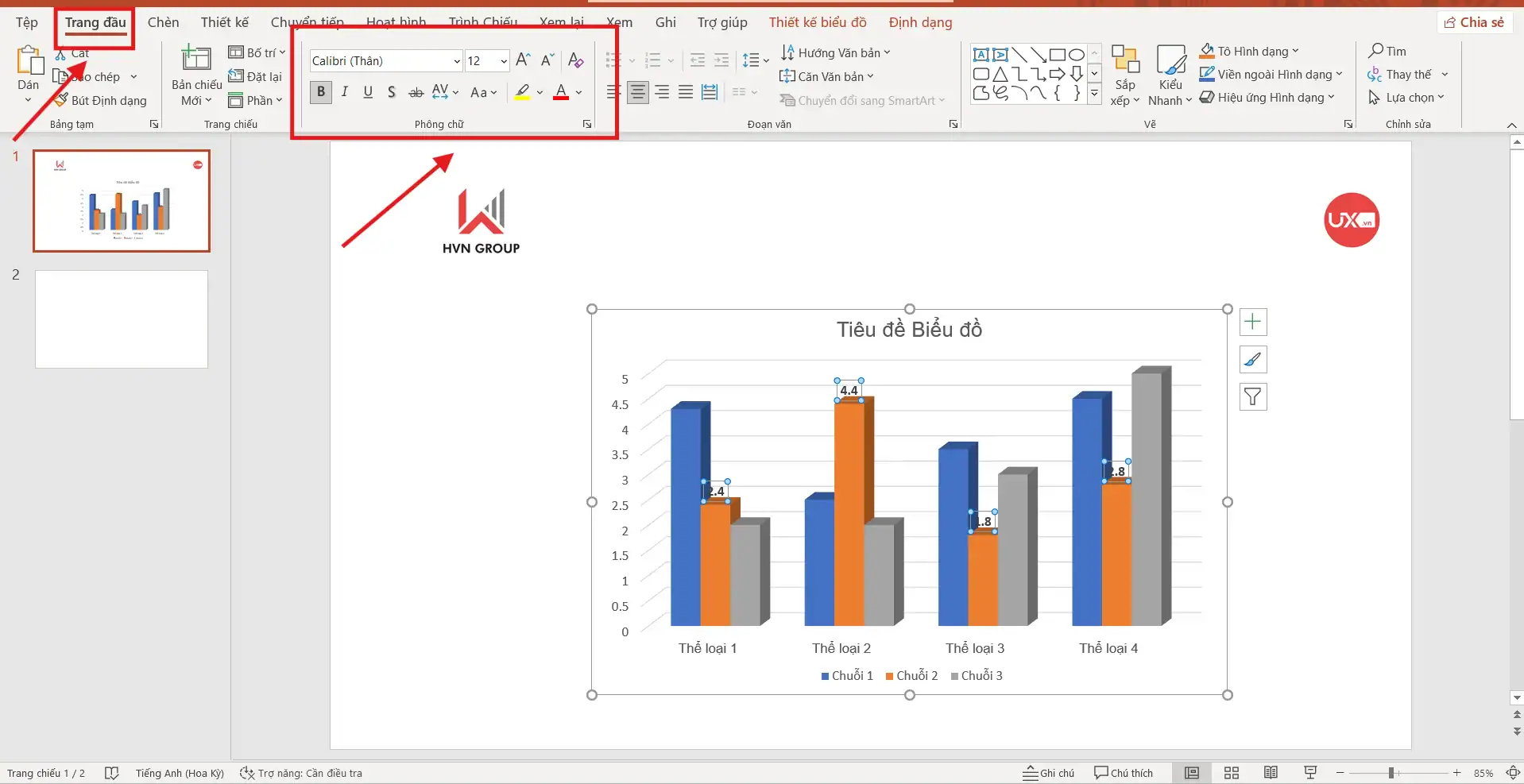Open character spacing options
Image resolution: width=1524 pixels, height=784 pixels.
pyautogui.click(x=445, y=92)
